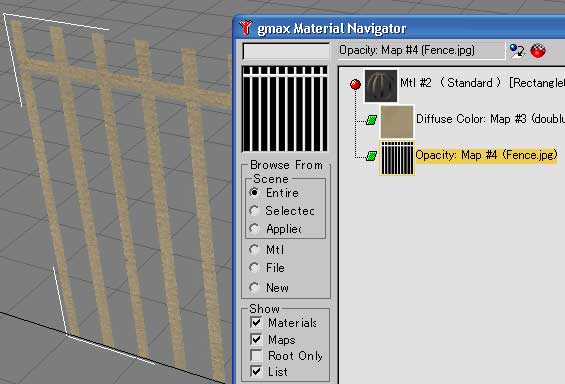Viewport: 565px width, 384px height.
Task: Choose the Applied radio option
Action: tap(254, 228)
